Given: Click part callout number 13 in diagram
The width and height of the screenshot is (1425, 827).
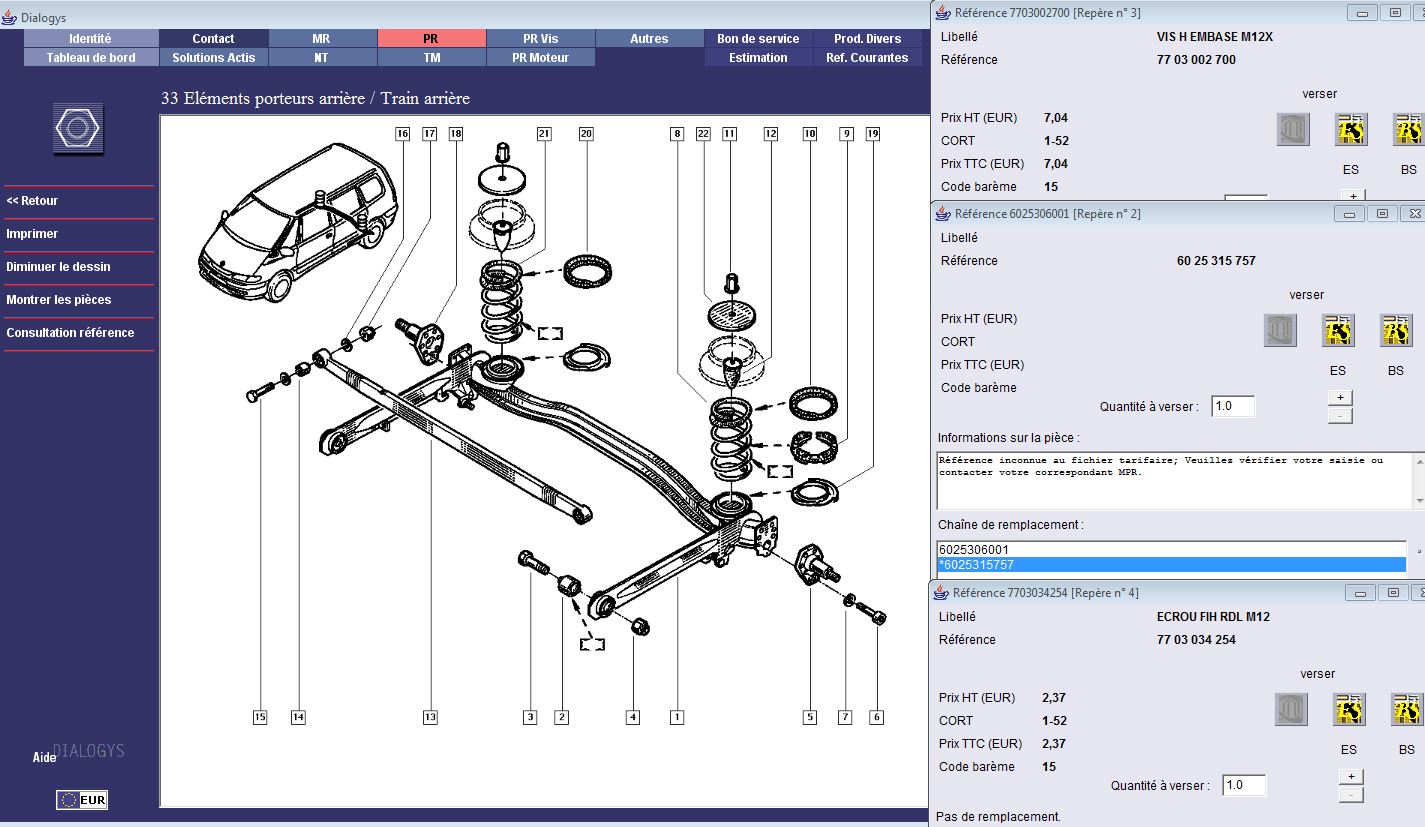Looking at the screenshot, I should [430, 717].
